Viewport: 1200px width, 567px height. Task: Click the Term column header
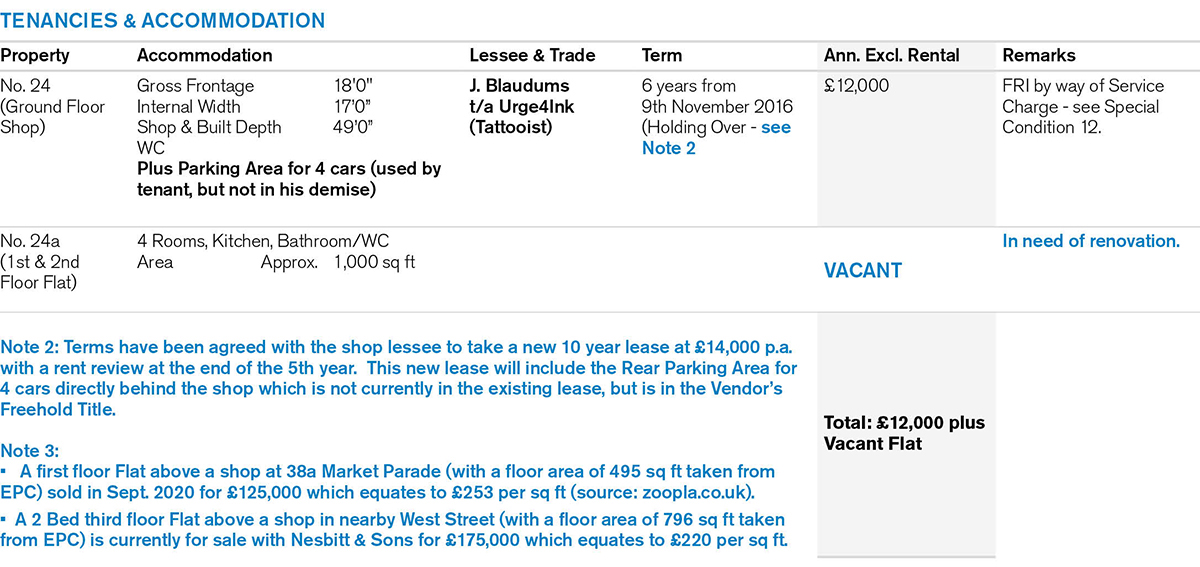point(662,55)
